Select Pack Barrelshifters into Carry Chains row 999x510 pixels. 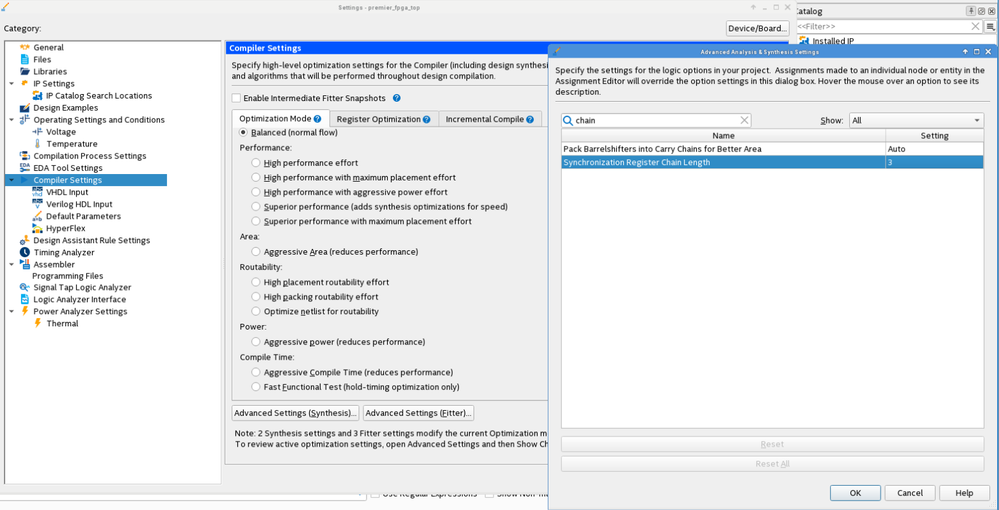(x=772, y=149)
